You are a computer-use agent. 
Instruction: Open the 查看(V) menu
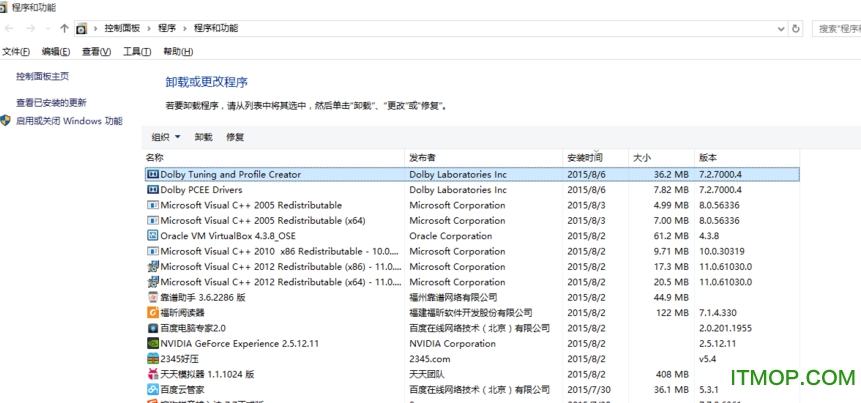click(97, 52)
